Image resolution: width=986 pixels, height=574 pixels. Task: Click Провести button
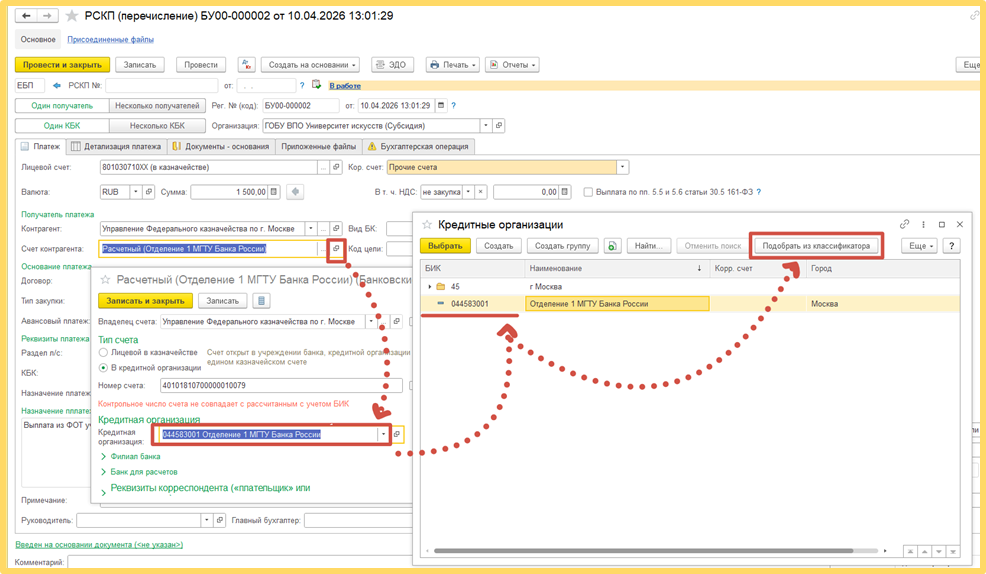(201, 65)
